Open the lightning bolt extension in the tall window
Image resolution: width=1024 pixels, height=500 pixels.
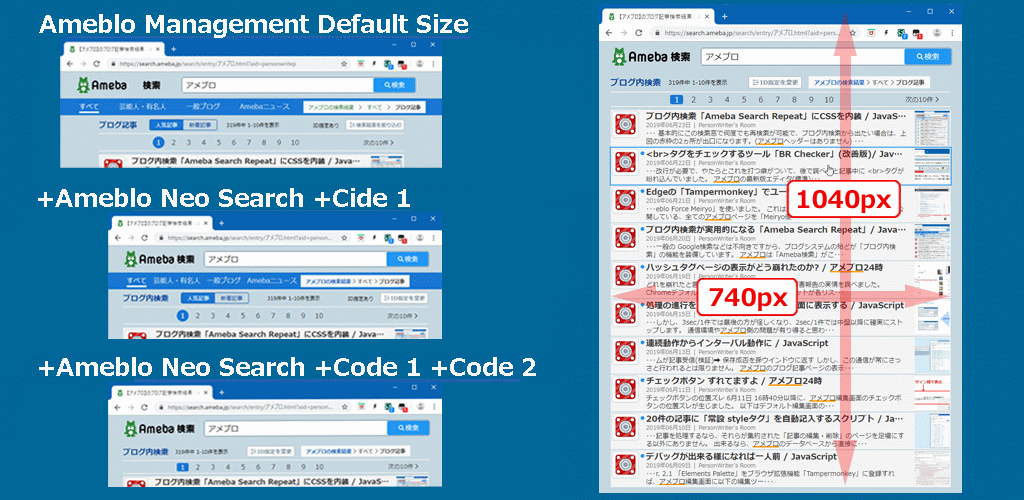pos(887,33)
